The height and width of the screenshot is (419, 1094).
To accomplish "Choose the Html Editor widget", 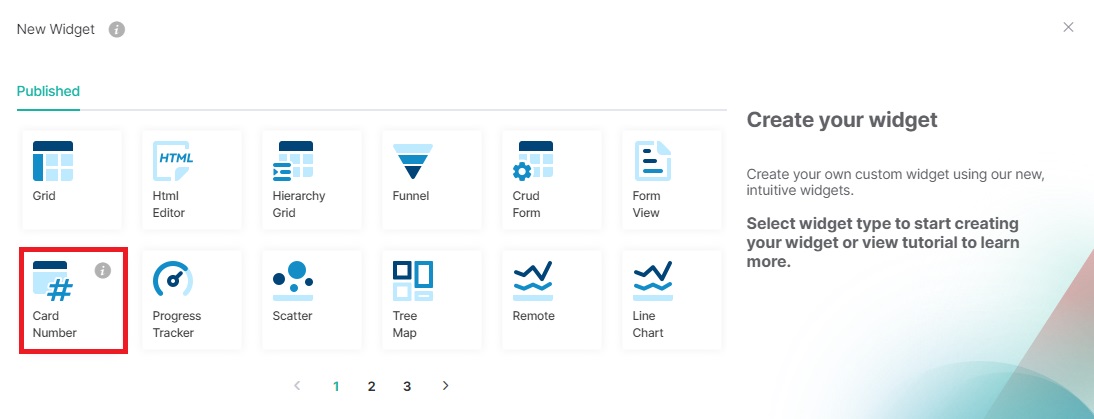I will point(173,161).
